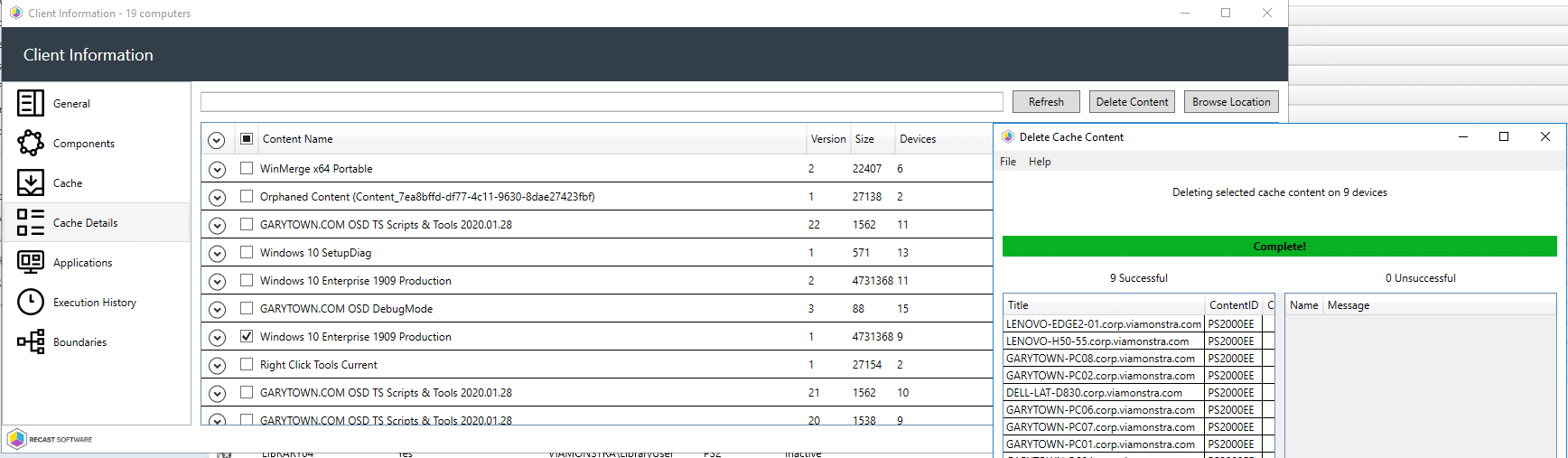This screenshot has width=1568, height=458.
Task: Click the Message column header
Action: [x=1439, y=304]
